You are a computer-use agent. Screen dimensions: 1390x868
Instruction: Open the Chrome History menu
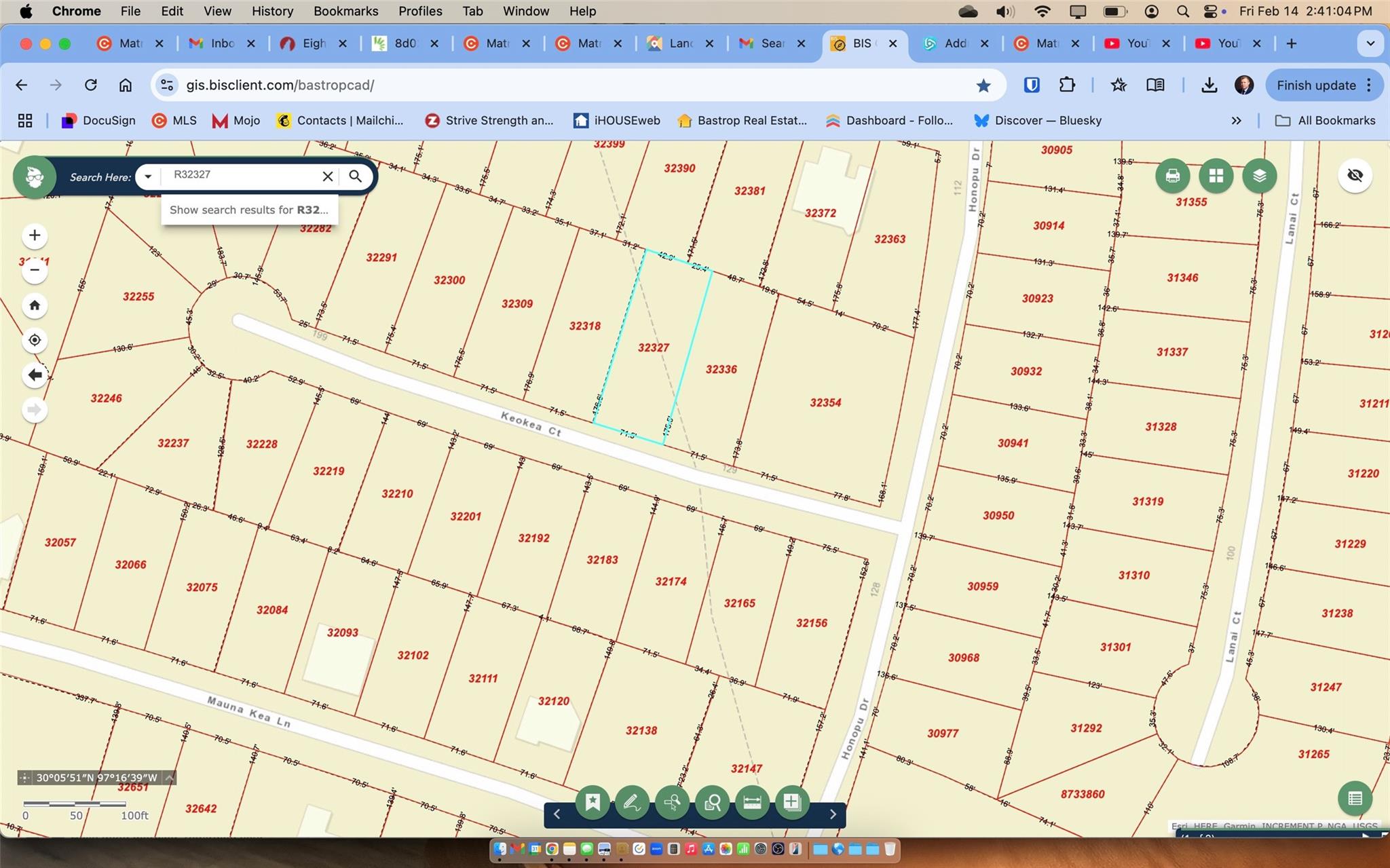click(271, 11)
